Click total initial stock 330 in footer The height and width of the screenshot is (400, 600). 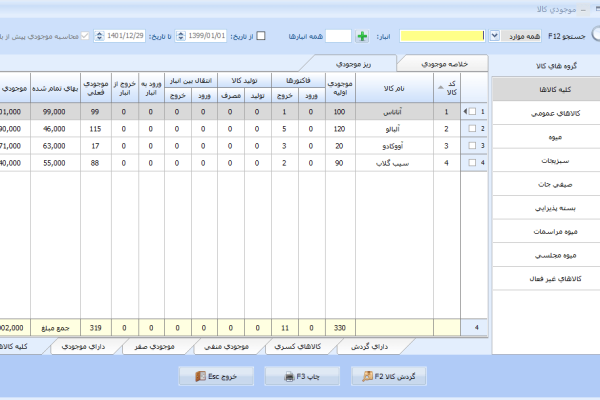click(340, 328)
